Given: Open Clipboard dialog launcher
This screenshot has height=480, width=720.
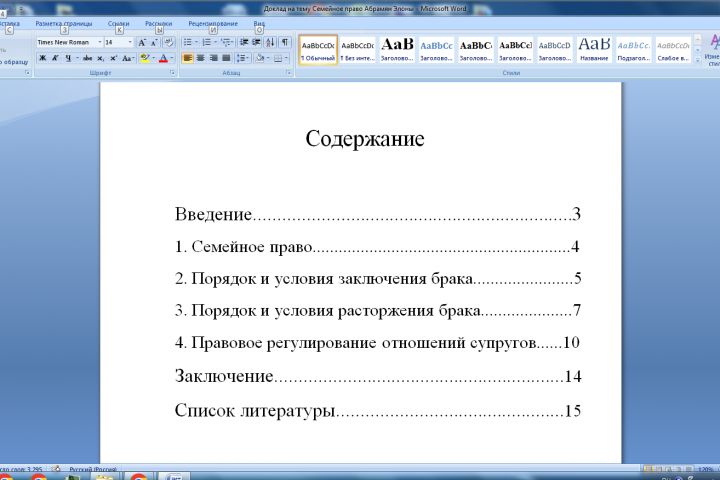Looking at the screenshot, I should 28,73.
